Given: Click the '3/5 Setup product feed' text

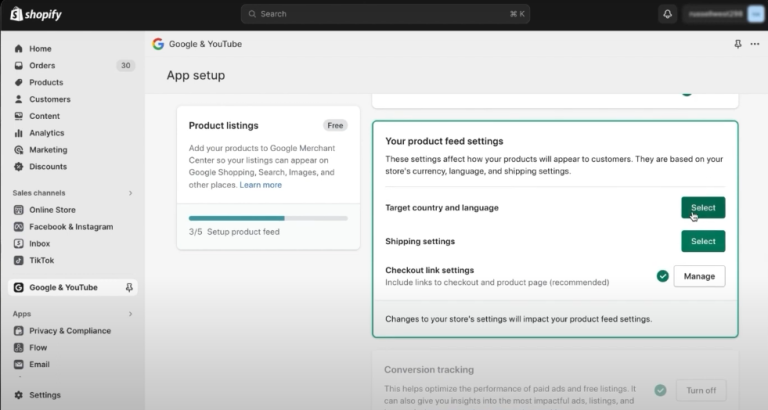Looking at the screenshot, I should (234, 232).
